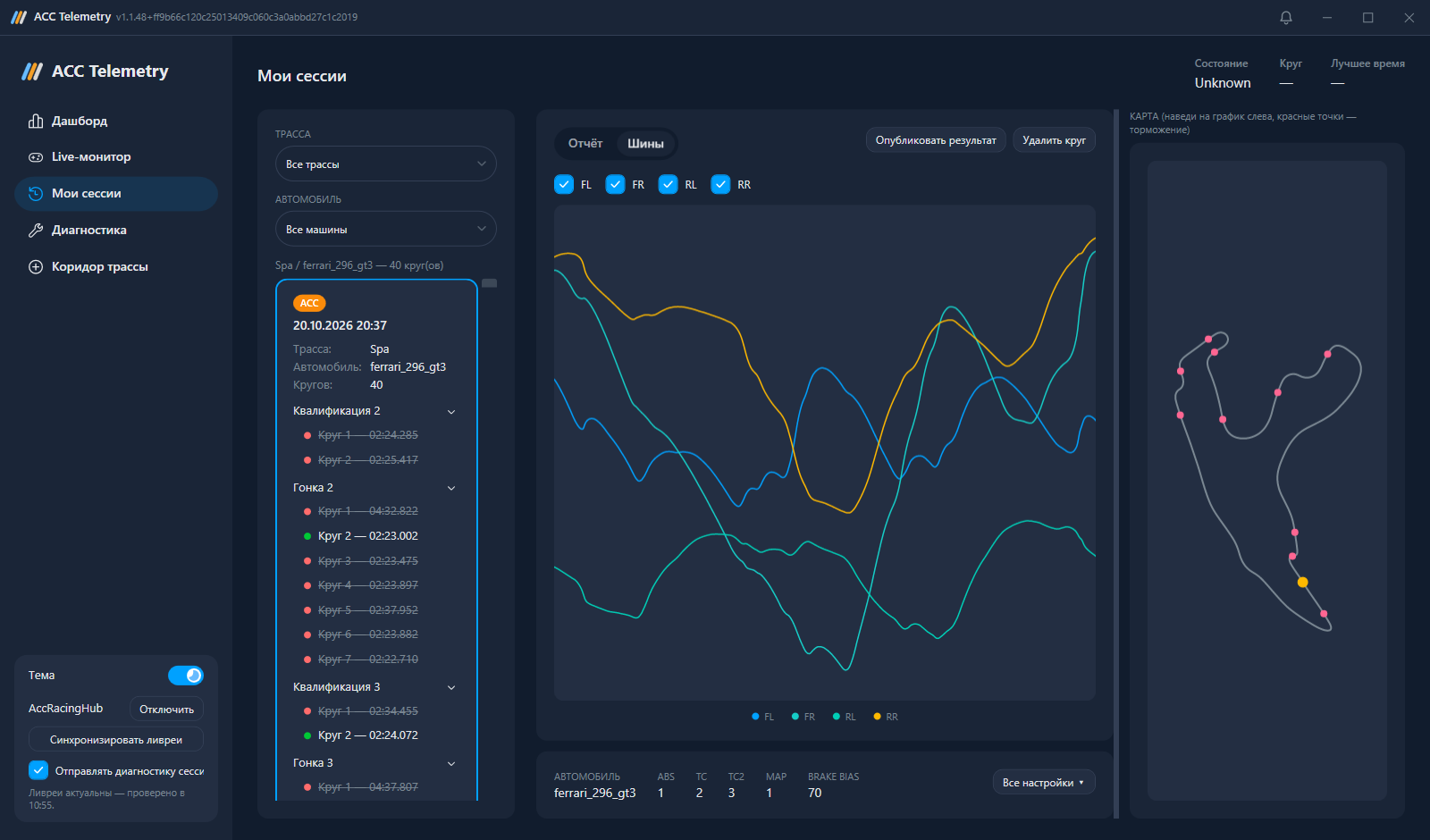This screenshot has width=1430, height=840.
Task: Click the FL legend color dot below chart
Action: [755, 717]
